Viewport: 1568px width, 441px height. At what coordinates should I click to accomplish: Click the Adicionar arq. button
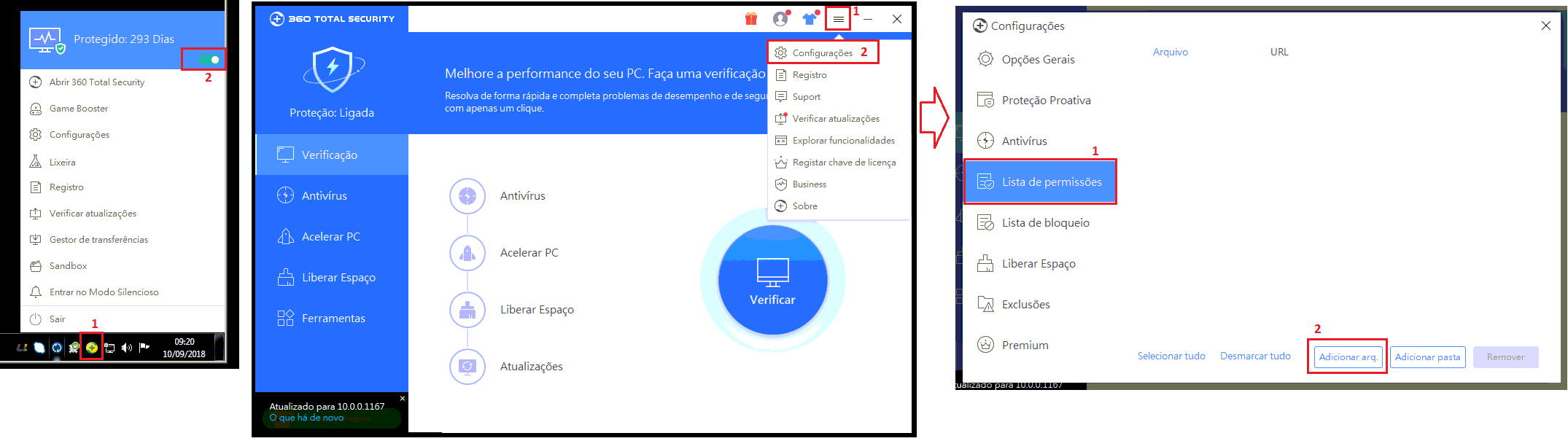click(1348, 357)
